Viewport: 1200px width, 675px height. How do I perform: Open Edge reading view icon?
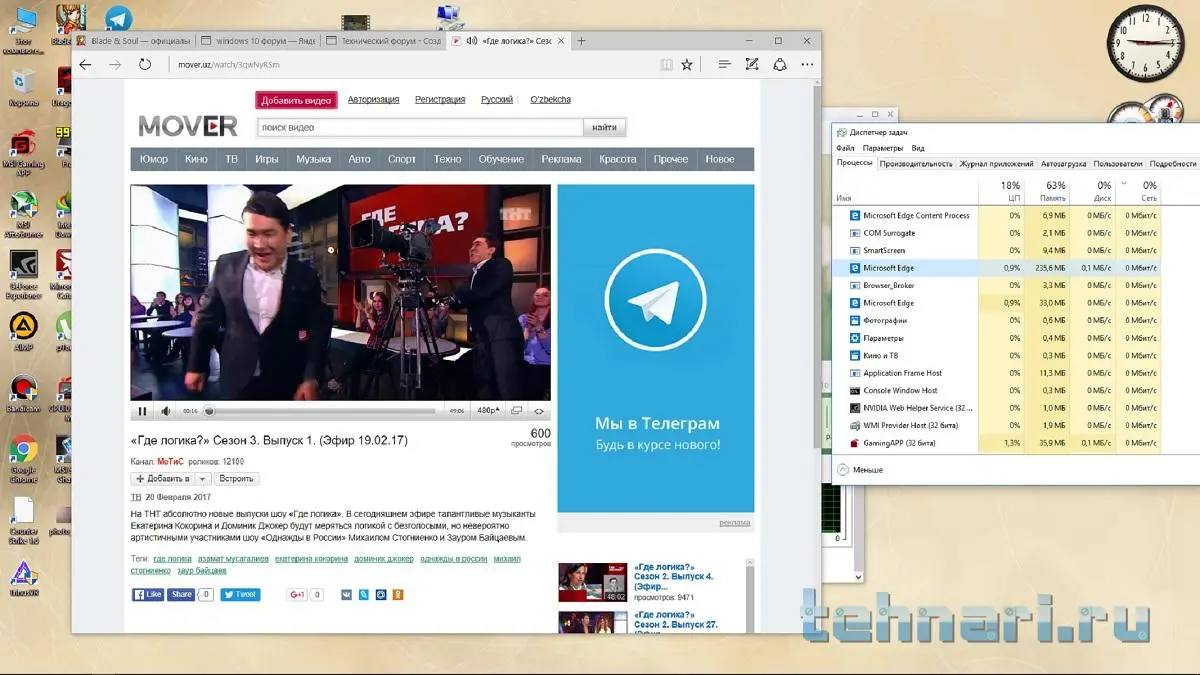tap(666, 64)
